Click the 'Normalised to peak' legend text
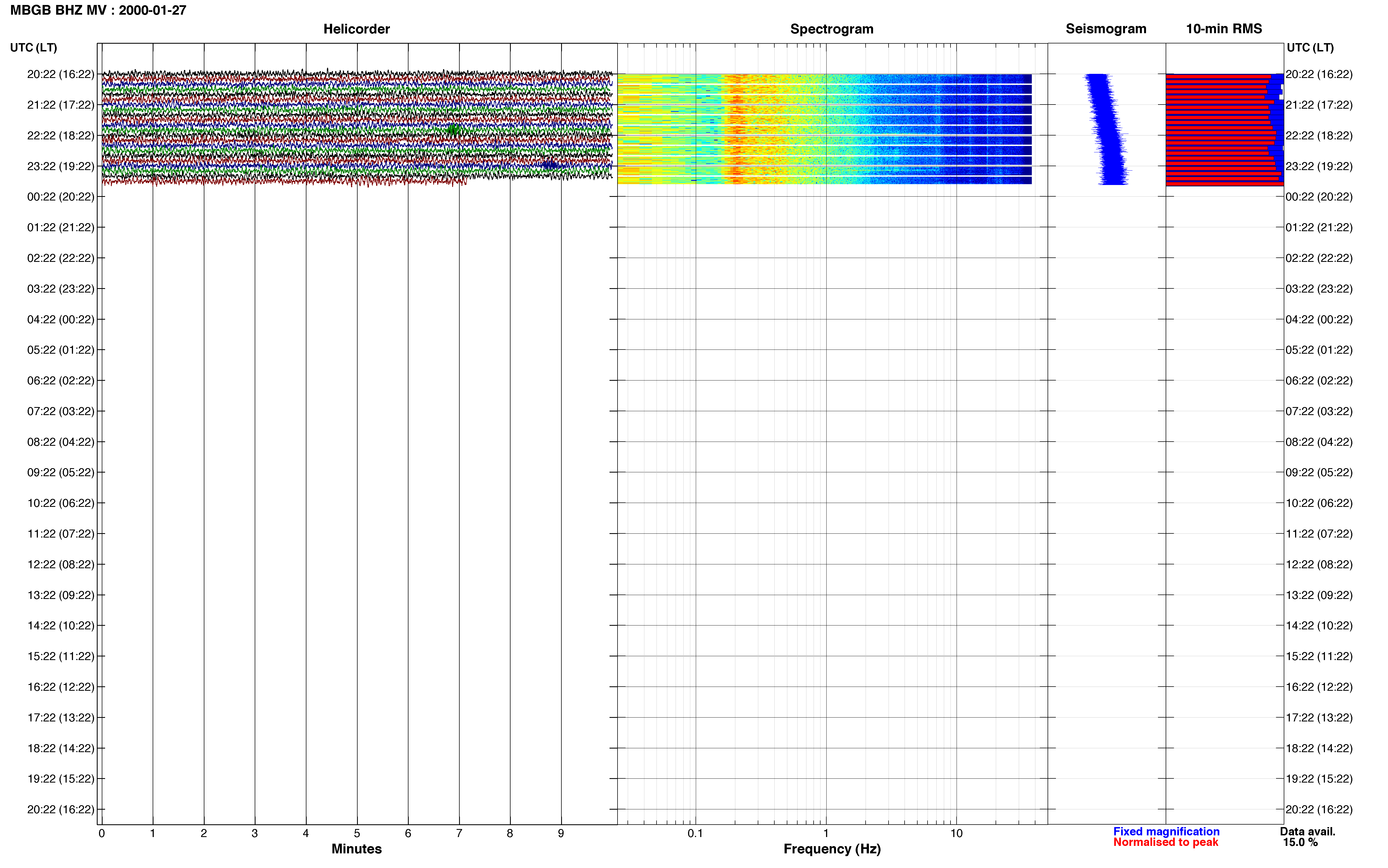 1165,842
